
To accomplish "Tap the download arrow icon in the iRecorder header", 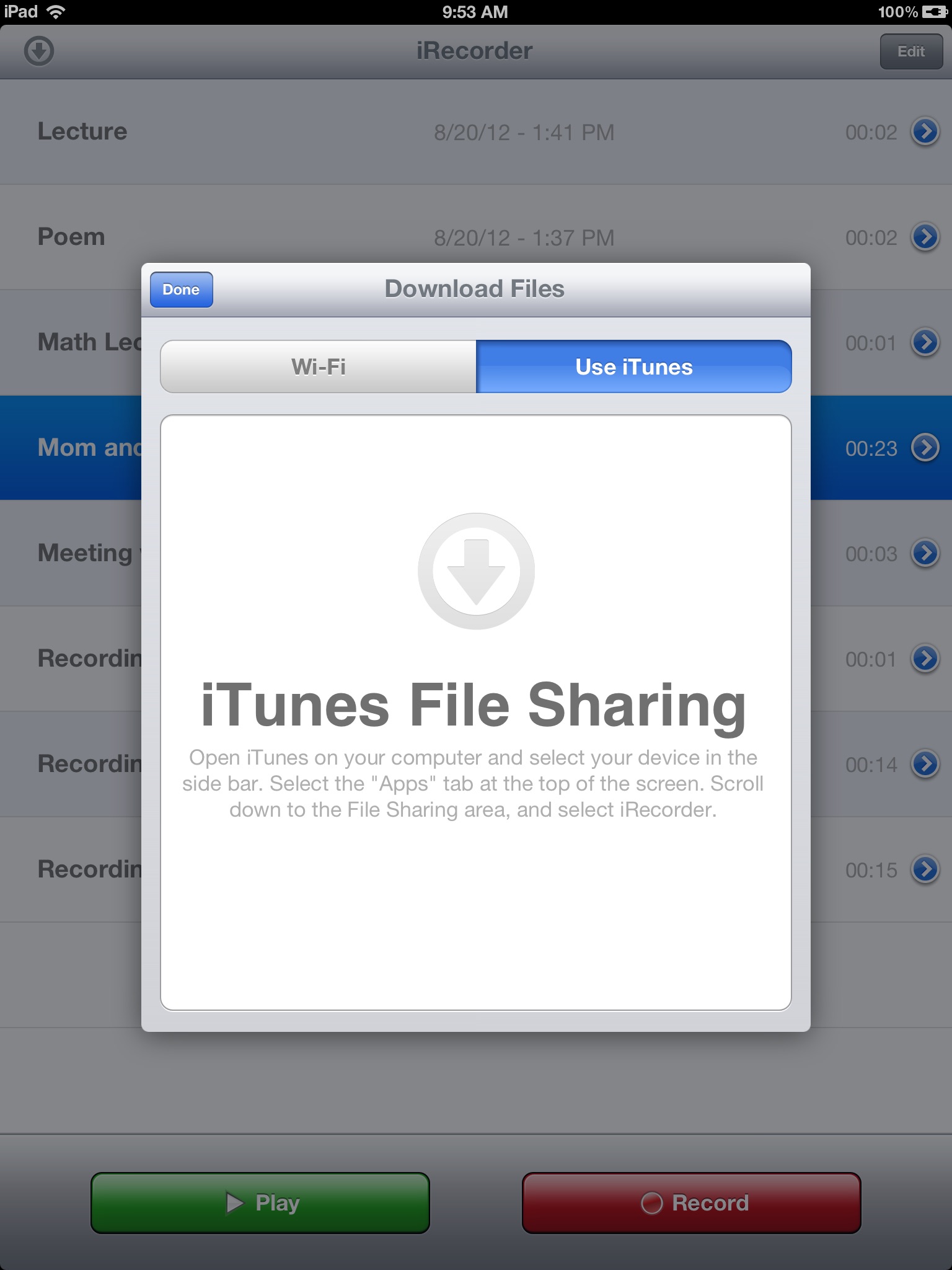I will 39,51.
